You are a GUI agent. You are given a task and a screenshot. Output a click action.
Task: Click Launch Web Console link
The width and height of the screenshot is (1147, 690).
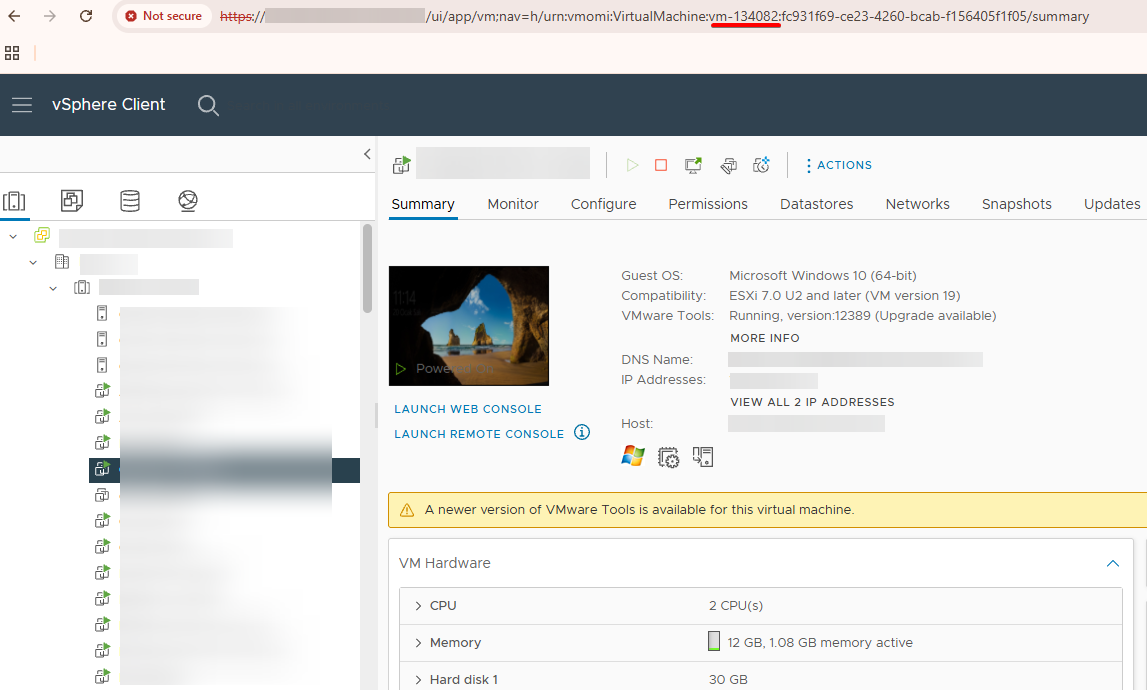coord(468,409)
